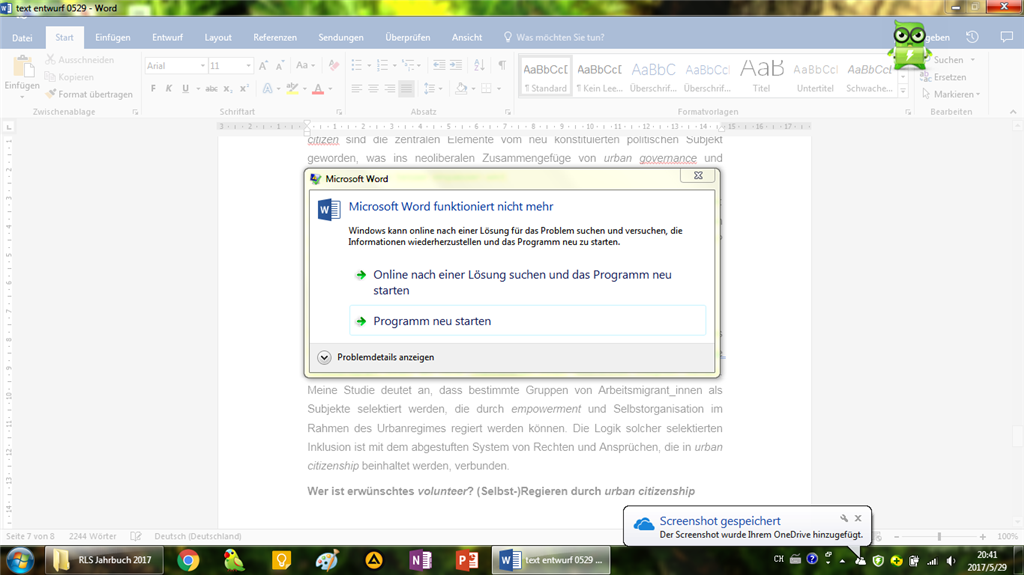The image size is (1024, 575).
Task: Click the red font color button
Action: point(318,88)
